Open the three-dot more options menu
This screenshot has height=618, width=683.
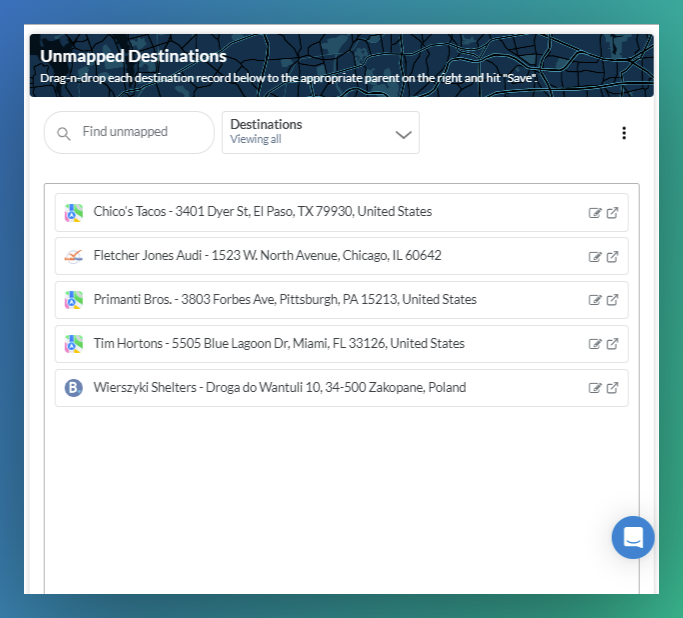(x=624, y=133)
